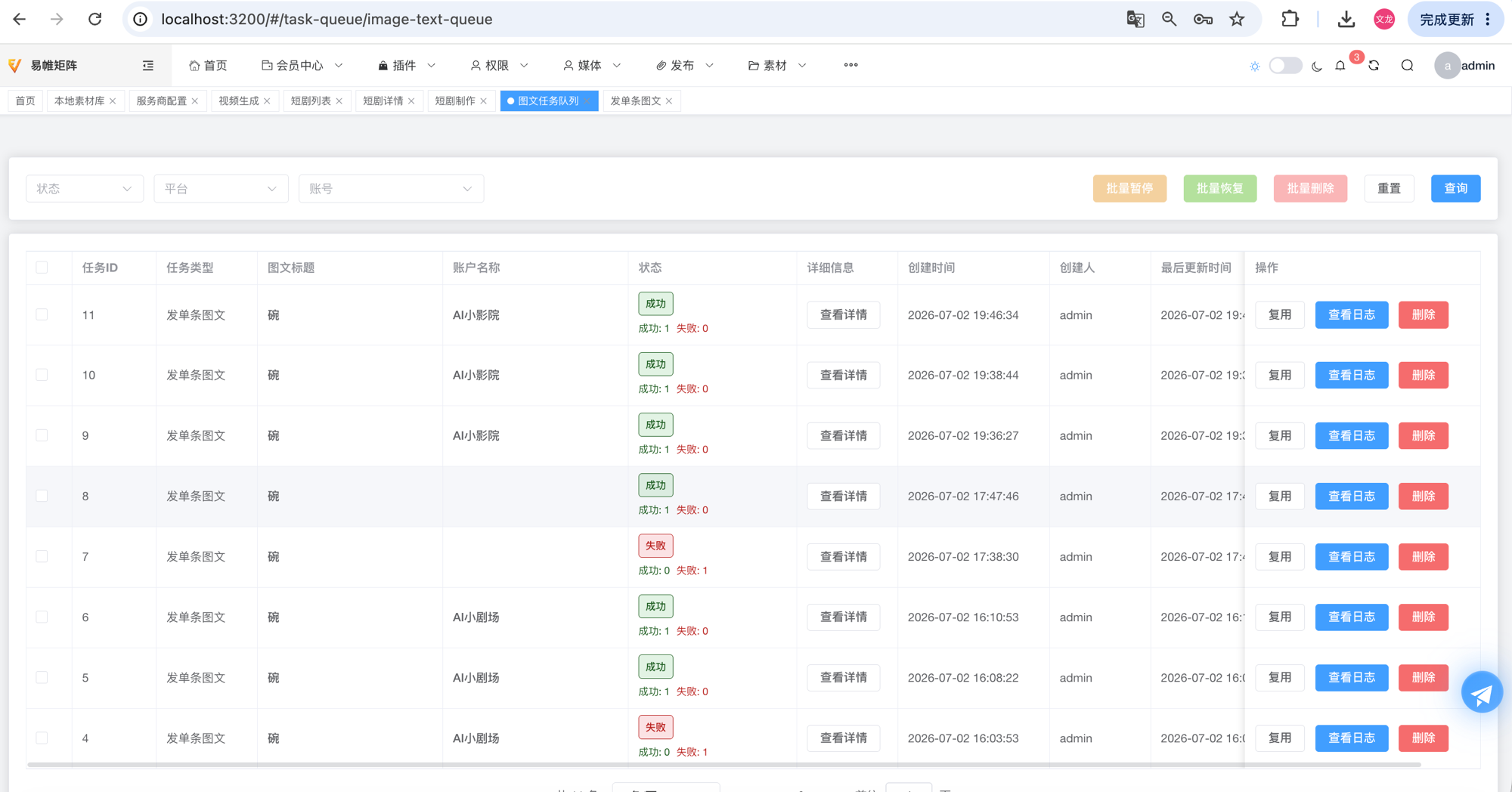
Task: Reload the browser page
Action: coord(94,19)
